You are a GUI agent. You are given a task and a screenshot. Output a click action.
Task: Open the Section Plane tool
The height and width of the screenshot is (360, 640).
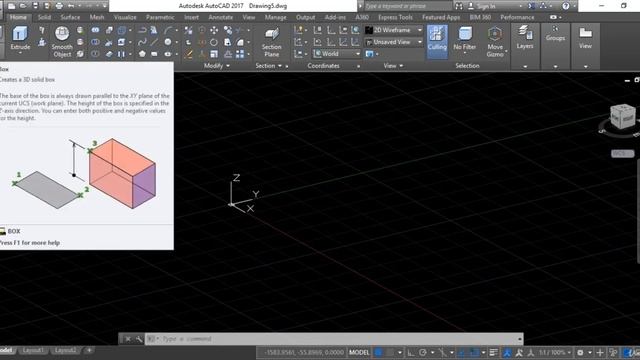(271, 42)
